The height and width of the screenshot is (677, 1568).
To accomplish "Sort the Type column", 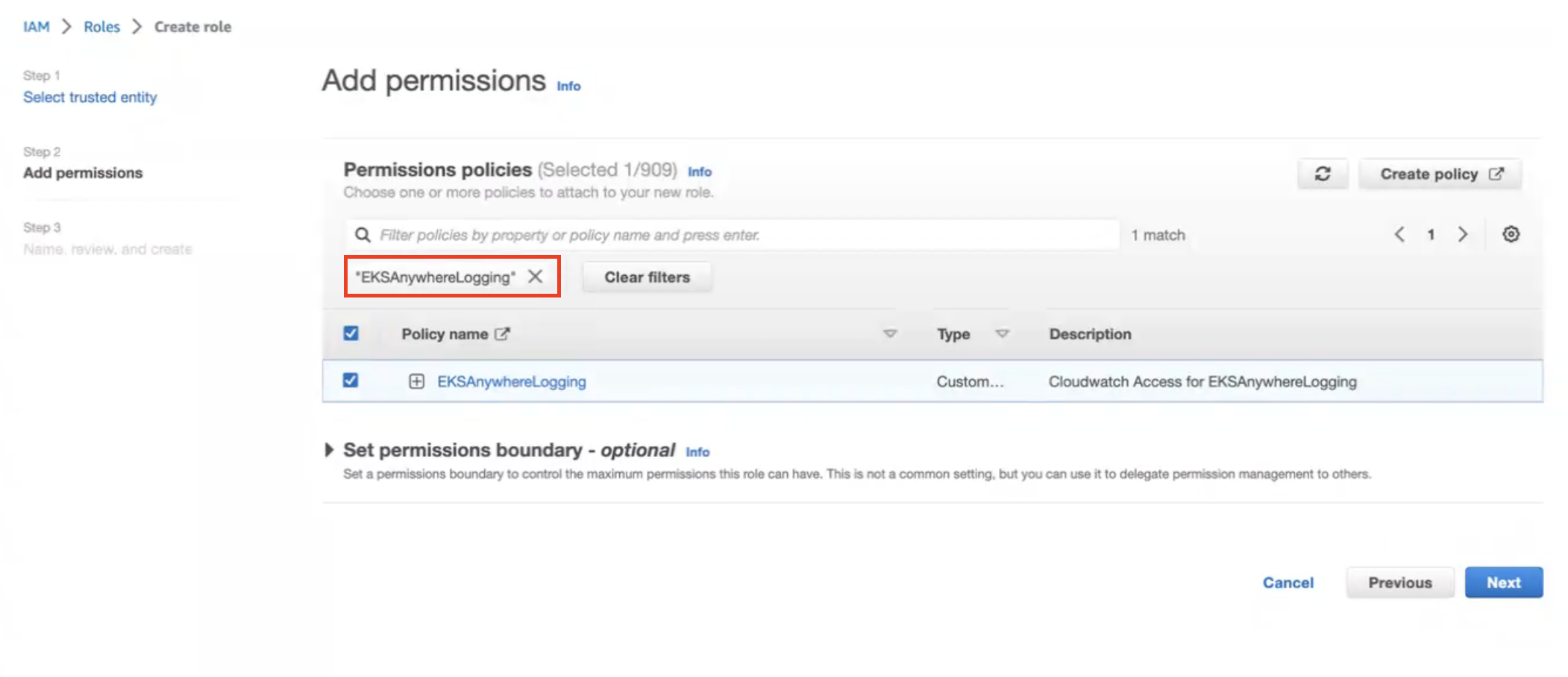I will (x=1003, y=334).
